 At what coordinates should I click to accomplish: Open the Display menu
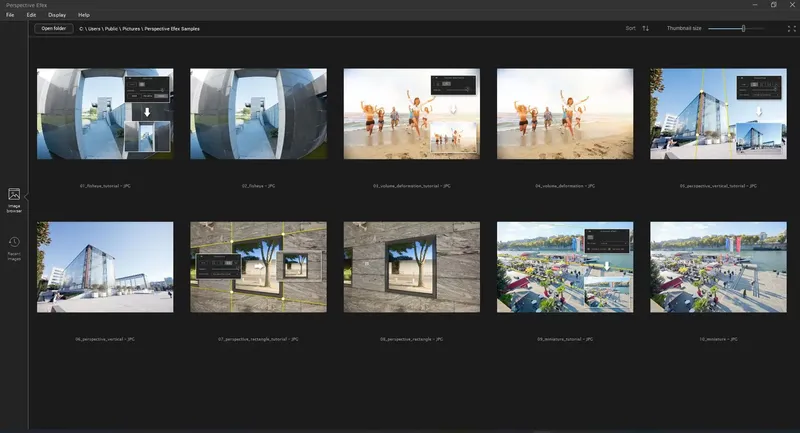pos(57,15)
